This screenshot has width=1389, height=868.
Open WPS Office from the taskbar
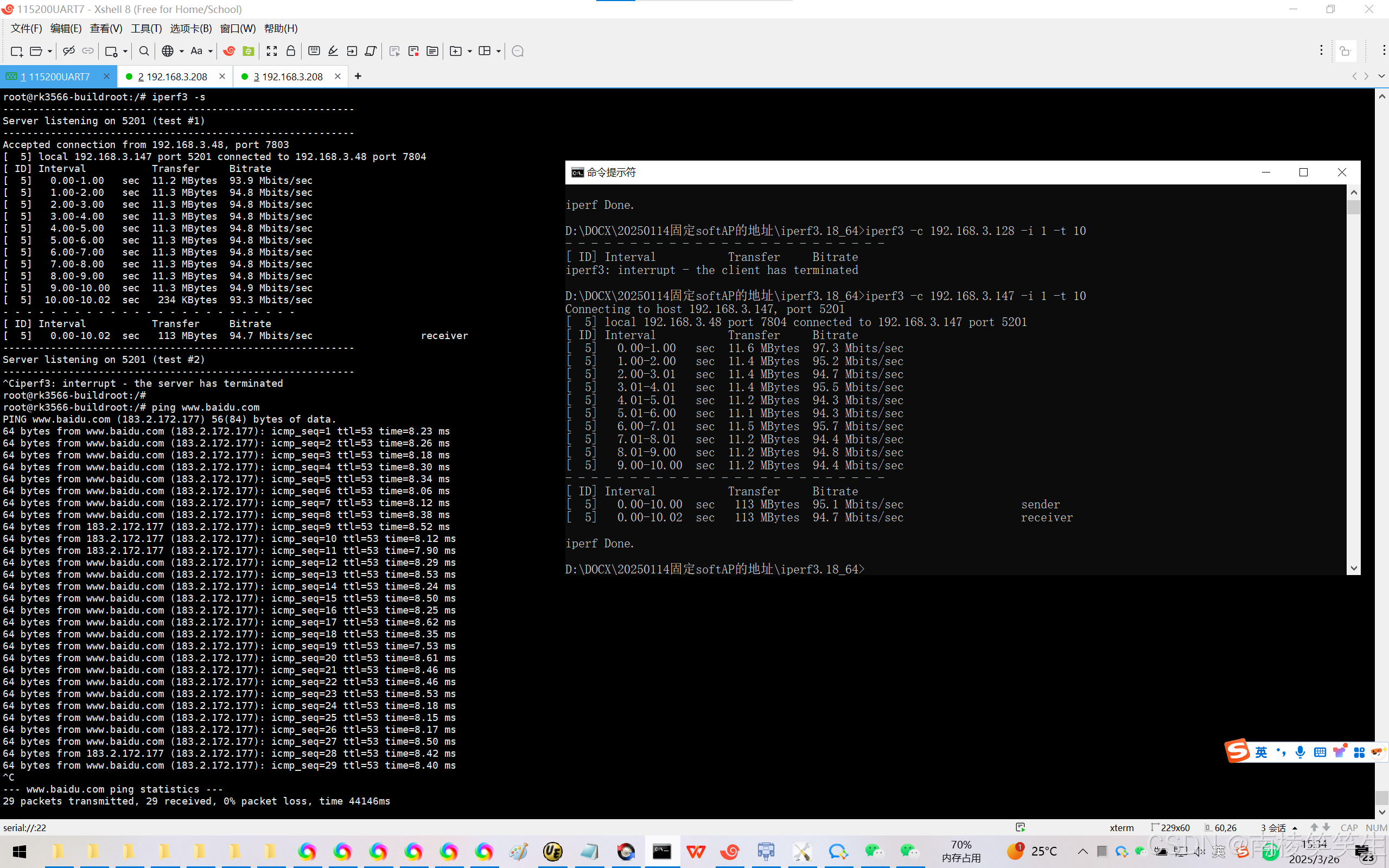click(x=696, y=851)
